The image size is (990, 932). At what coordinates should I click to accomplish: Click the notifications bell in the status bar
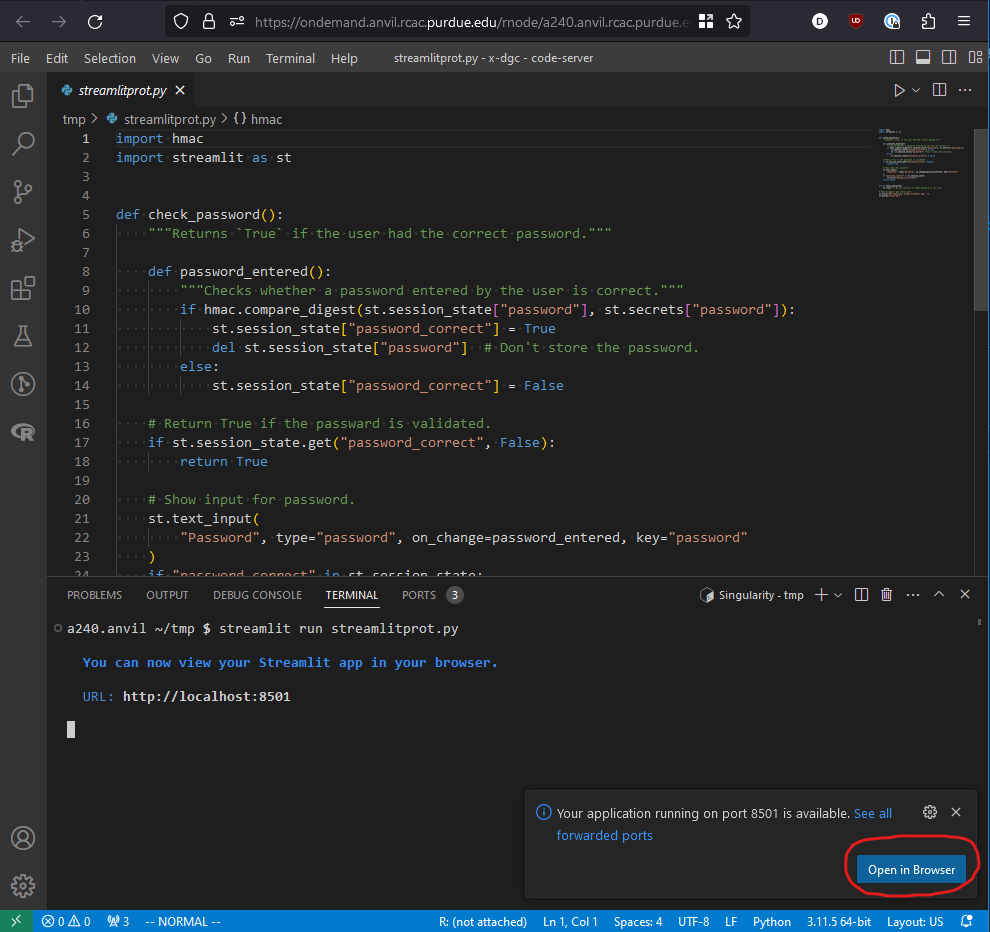[966, 921]
